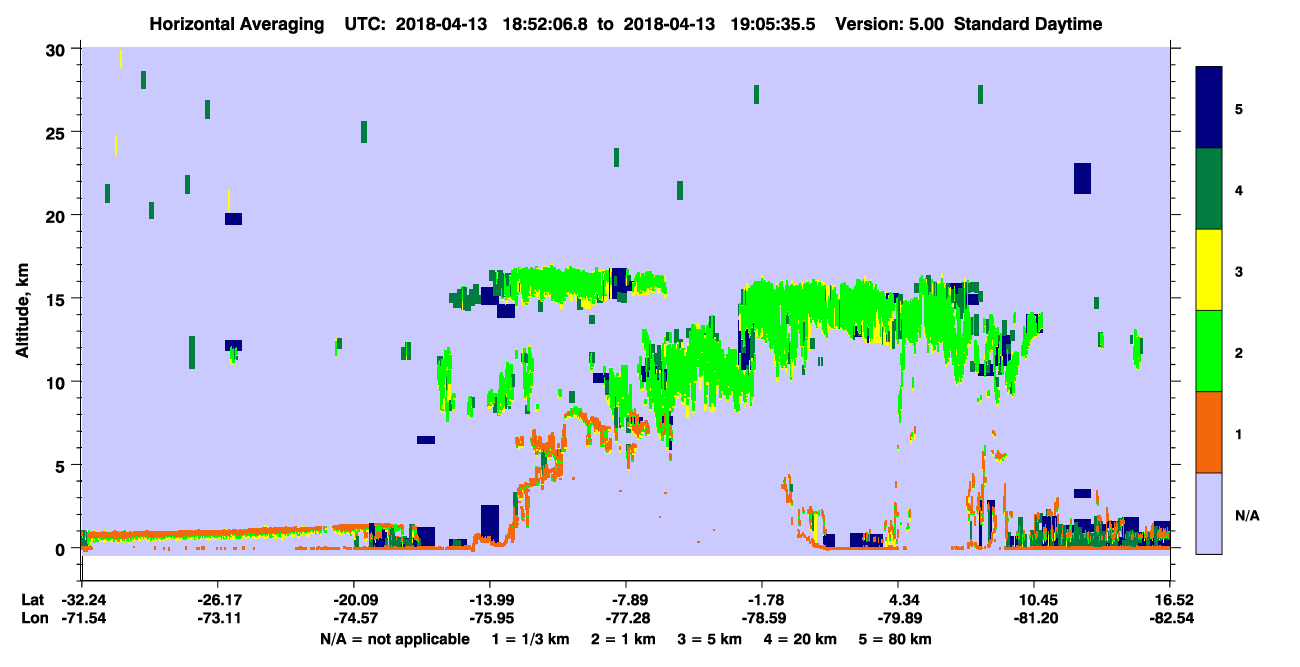
Task: Click the altitude tick label 10
Action: tap(56, 382)
